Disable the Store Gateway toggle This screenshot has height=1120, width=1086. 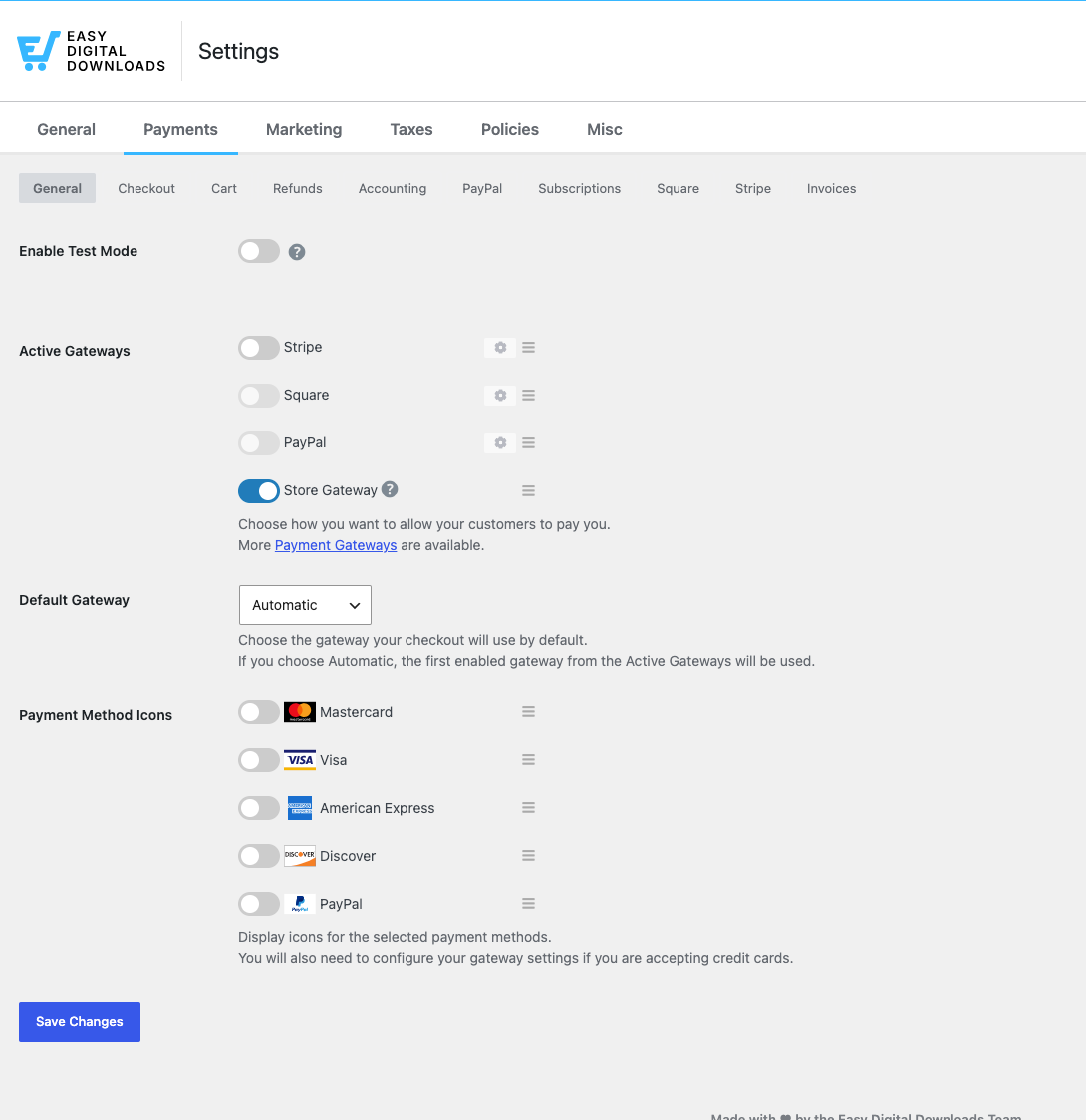coord(258,491)
